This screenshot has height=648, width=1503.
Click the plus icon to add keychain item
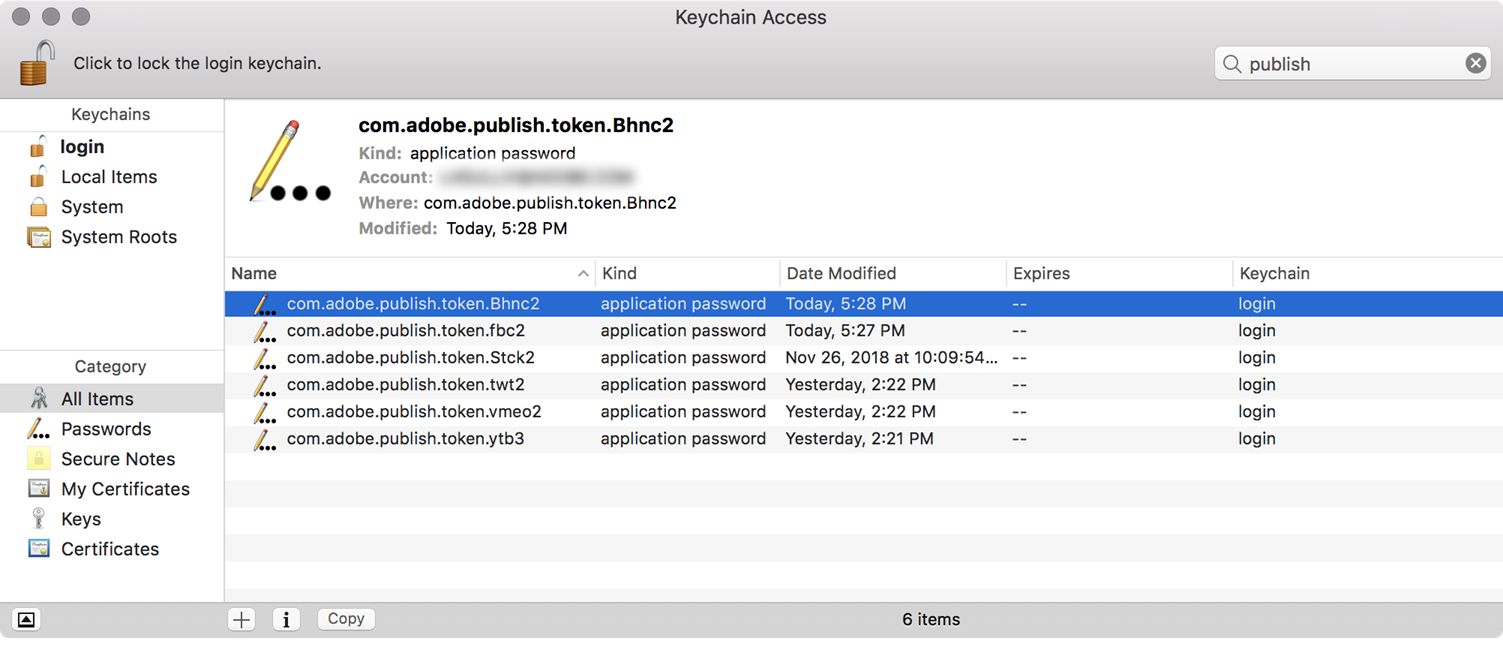pyautogui.click(x=241, y=619)
